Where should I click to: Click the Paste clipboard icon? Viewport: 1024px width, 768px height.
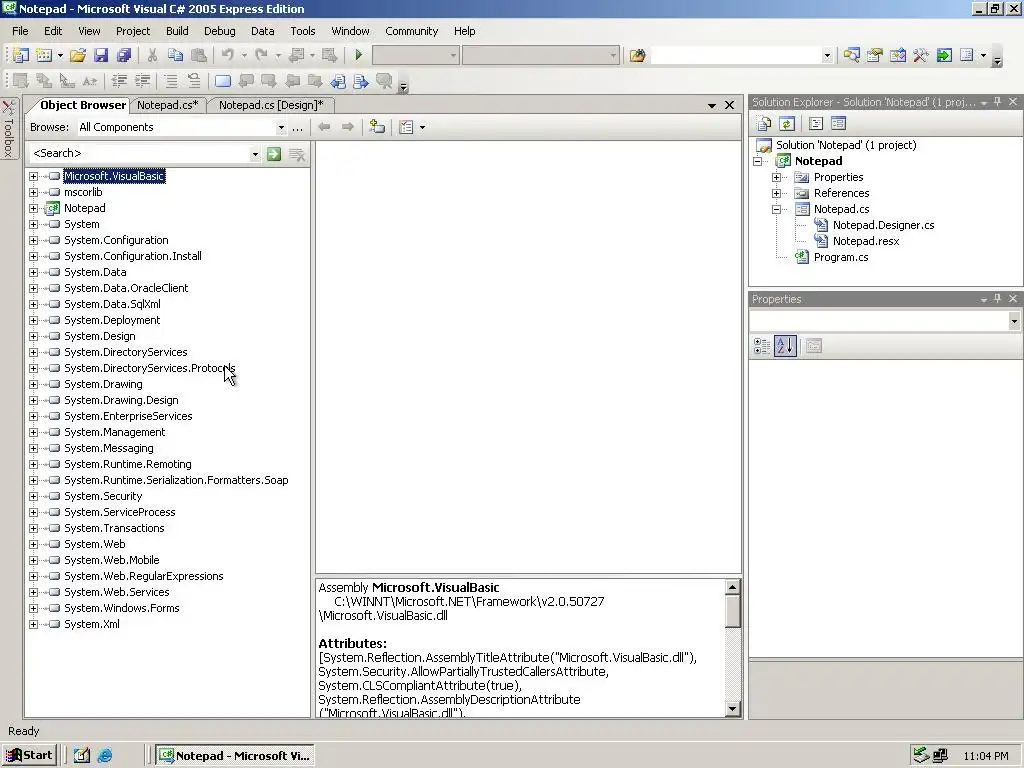[199, 56]
